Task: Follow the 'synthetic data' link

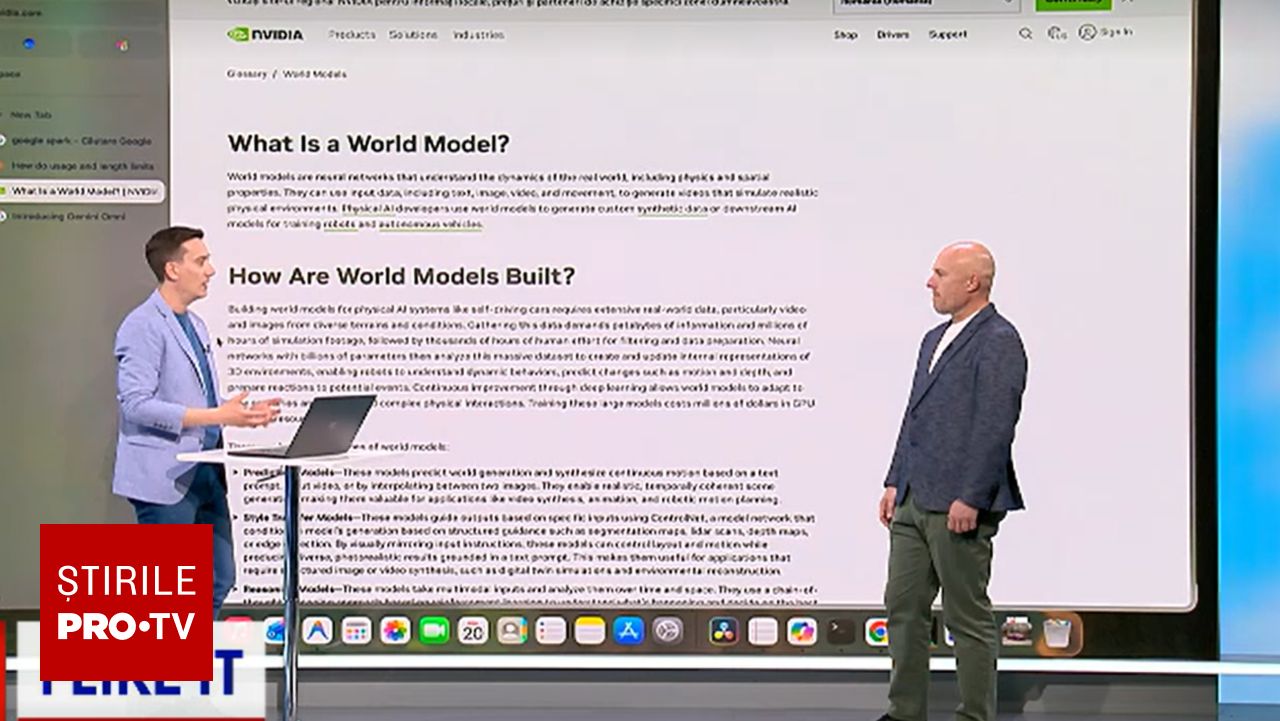Action: 672,208
